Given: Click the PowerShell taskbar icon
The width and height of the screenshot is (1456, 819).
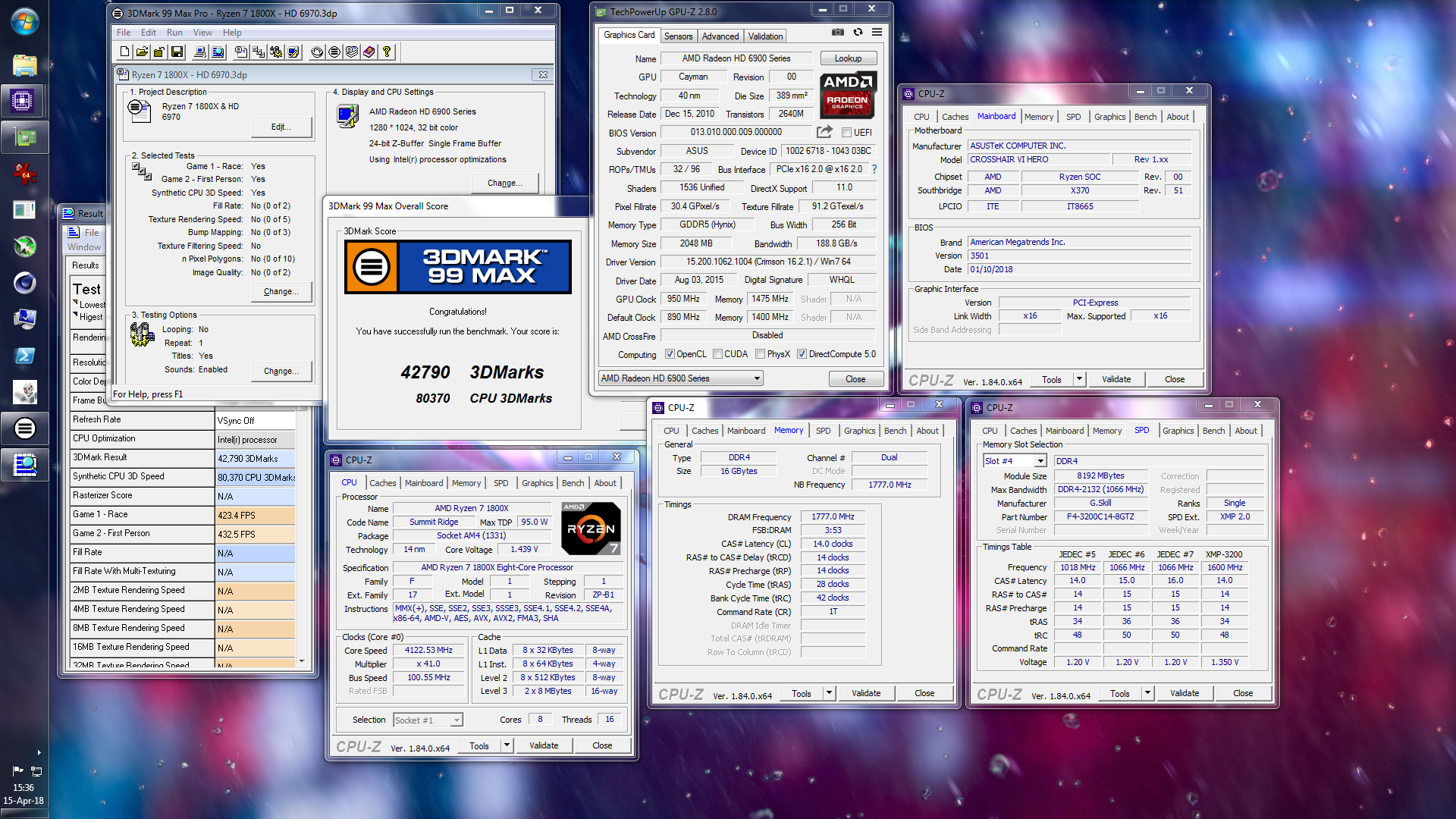Looking at the screenshot, I should pyautogui.click(x=24, y=356).
